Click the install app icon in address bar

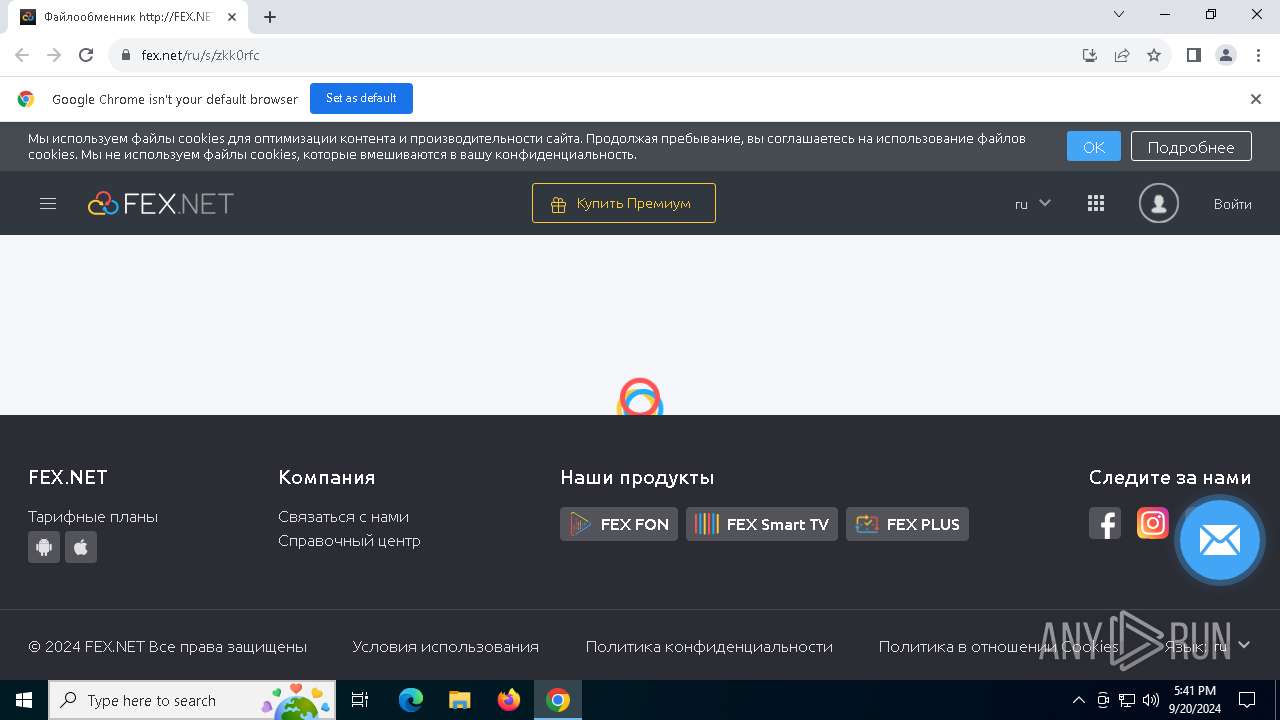[1090, 55]
